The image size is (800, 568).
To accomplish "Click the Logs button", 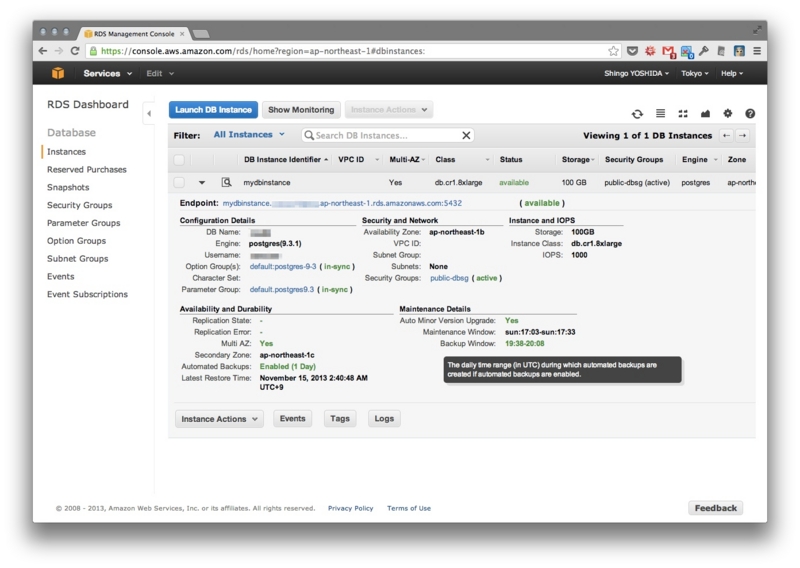I will pos(384,418).
